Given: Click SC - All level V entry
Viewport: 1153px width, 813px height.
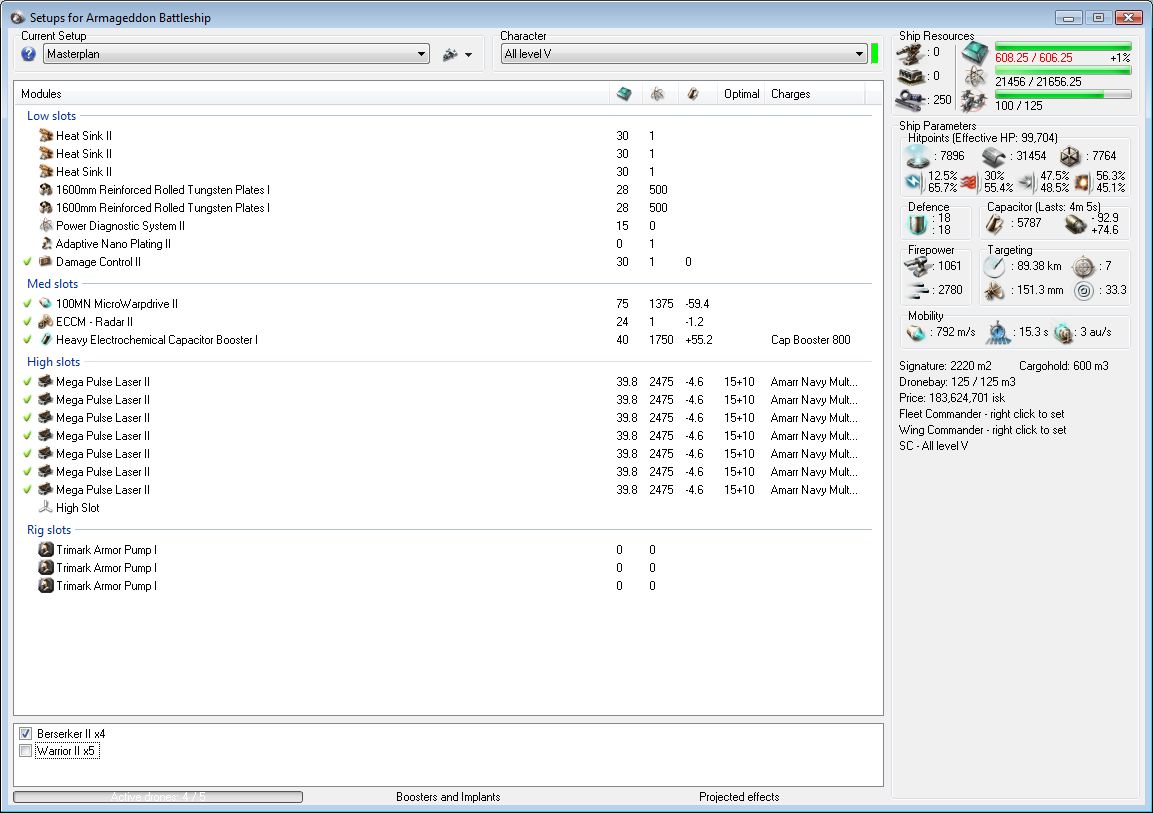Looking at the screenshot, I should click(x=933, y=446).
